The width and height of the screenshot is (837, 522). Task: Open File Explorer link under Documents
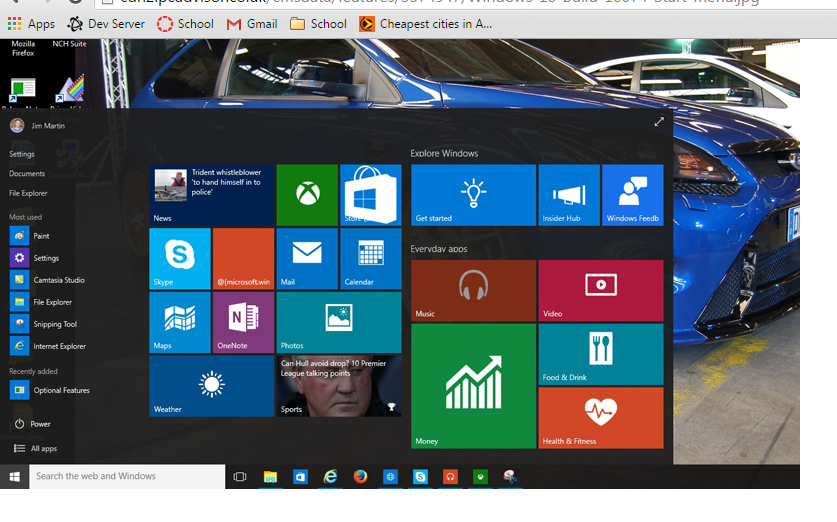coord(28,193)
